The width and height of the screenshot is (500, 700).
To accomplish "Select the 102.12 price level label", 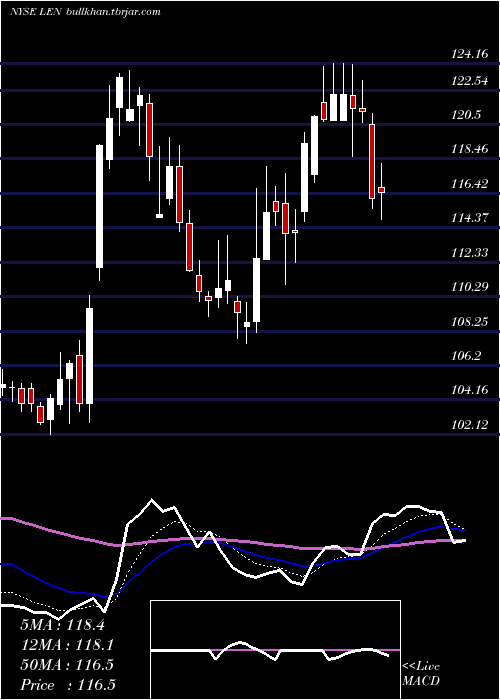I will point(470,425).
